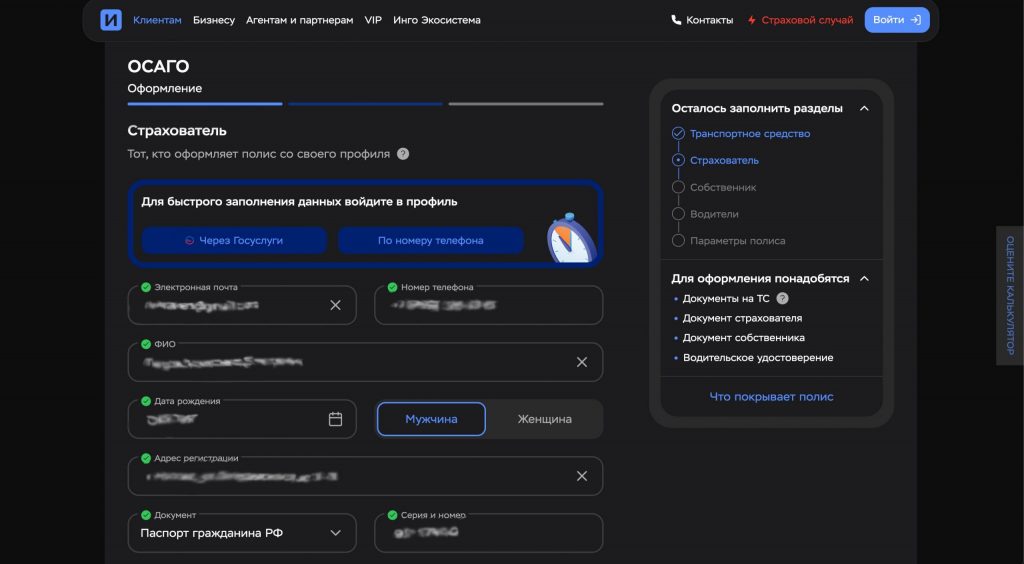Click the Серия и номер input field
This screenshot has height=564, width=1024.
click(x=488, y=534)
